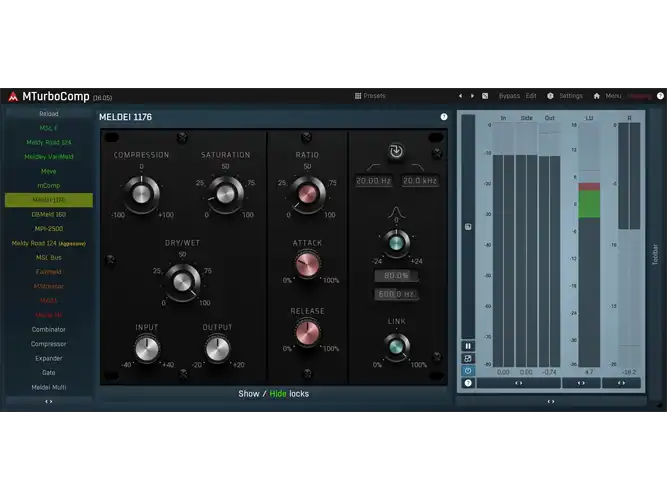The image size is (667, 500).
Task: Select the Gate device
Action: 49,372
